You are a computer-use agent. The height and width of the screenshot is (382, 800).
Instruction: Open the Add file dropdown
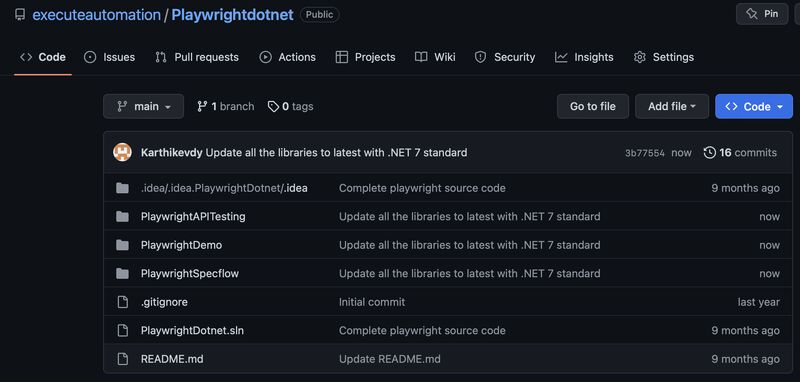tap(672, 107)
